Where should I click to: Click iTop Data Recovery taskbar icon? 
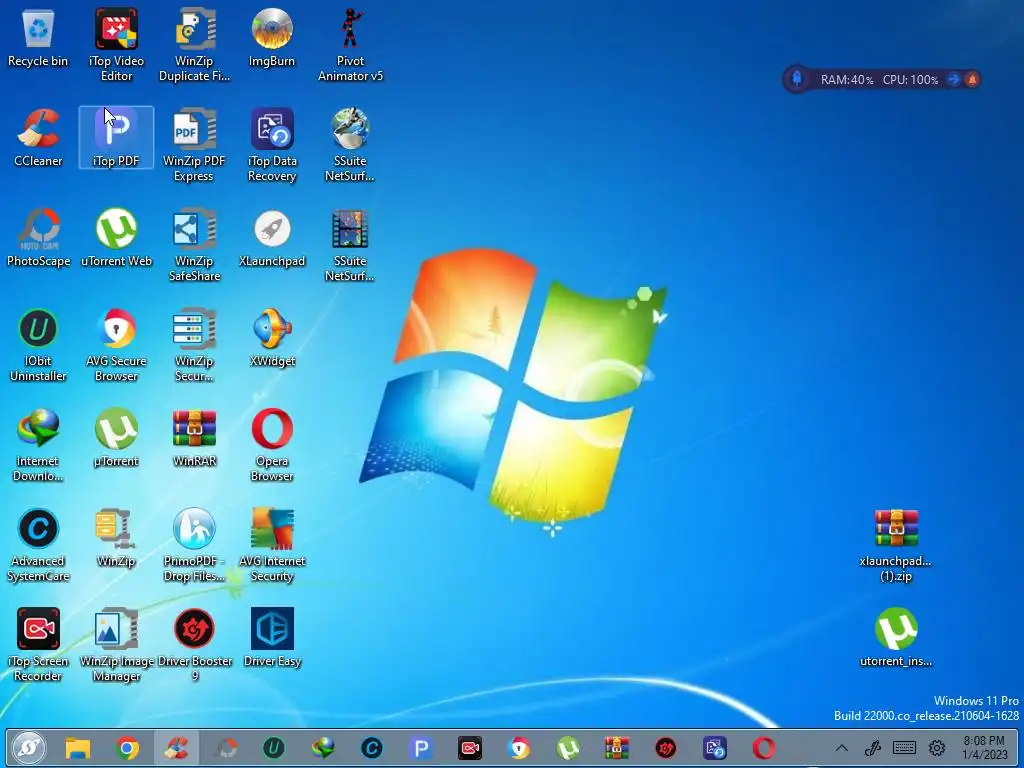(715, 748)
